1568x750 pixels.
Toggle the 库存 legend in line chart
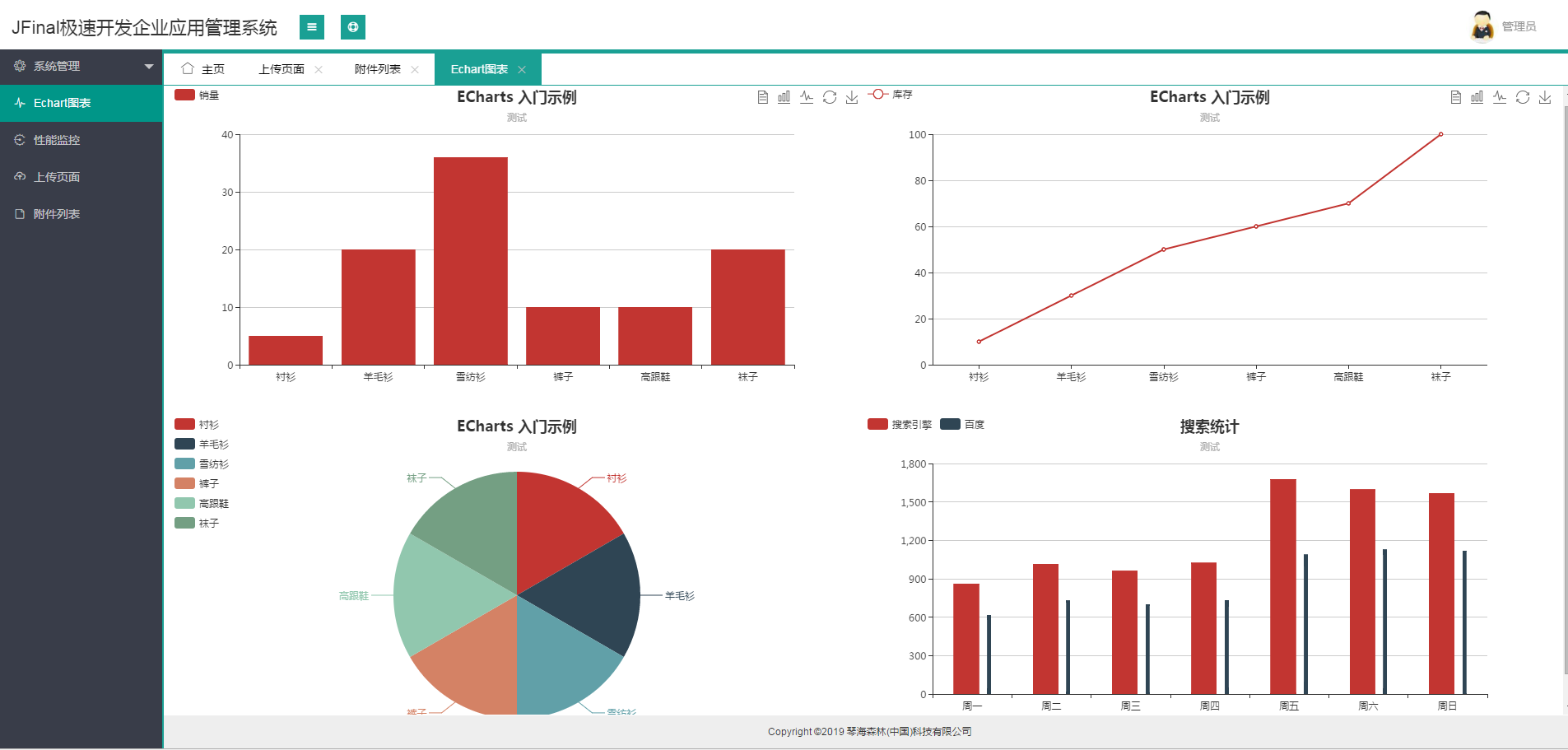pyautogui.click(x=890, y=95)
